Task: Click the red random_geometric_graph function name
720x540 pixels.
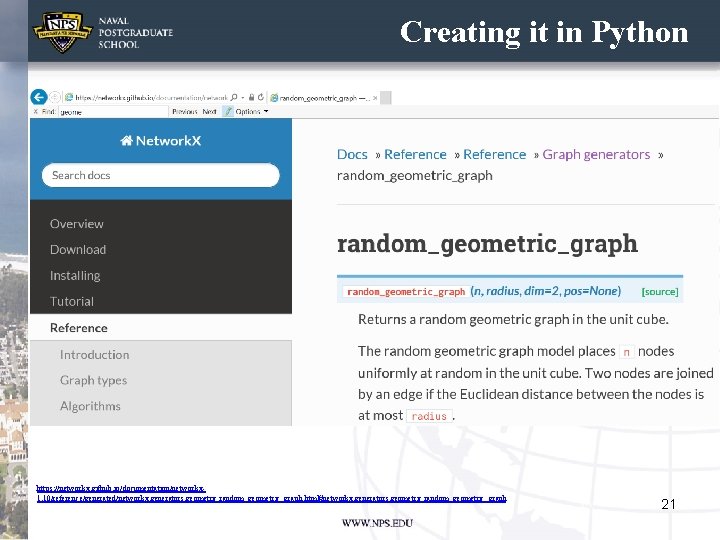Action: [406, 292]
